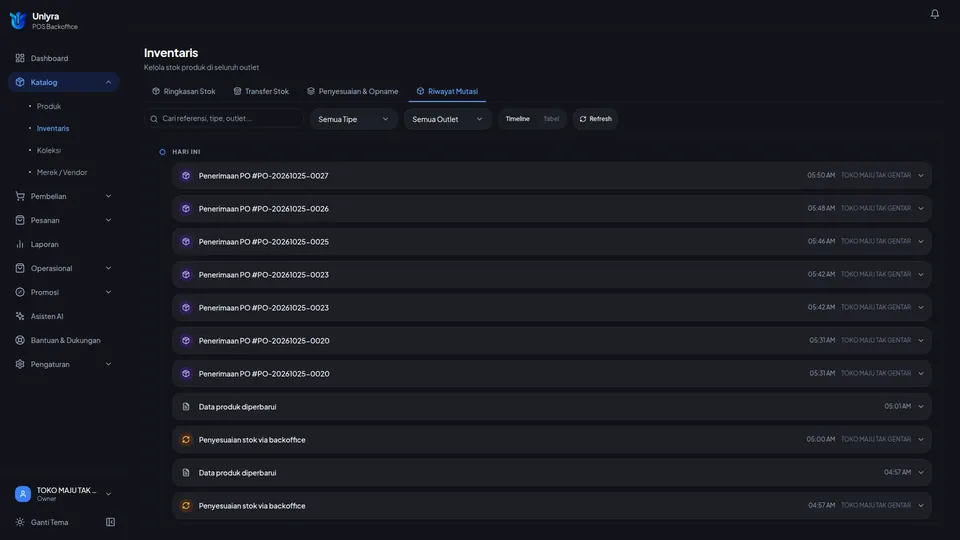Open the notifications bell
The image size is (960, 540).
coord(934,14)
